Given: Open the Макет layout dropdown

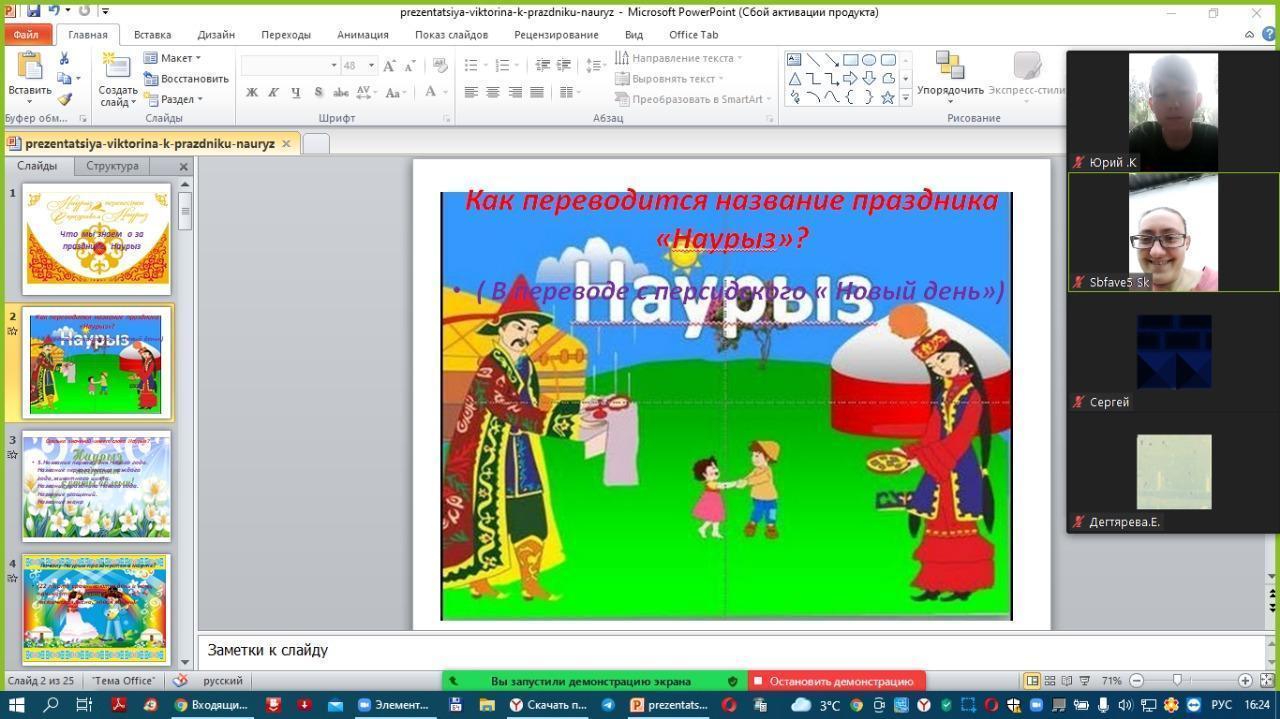Looking at the screenshot, I should [173, 58].
